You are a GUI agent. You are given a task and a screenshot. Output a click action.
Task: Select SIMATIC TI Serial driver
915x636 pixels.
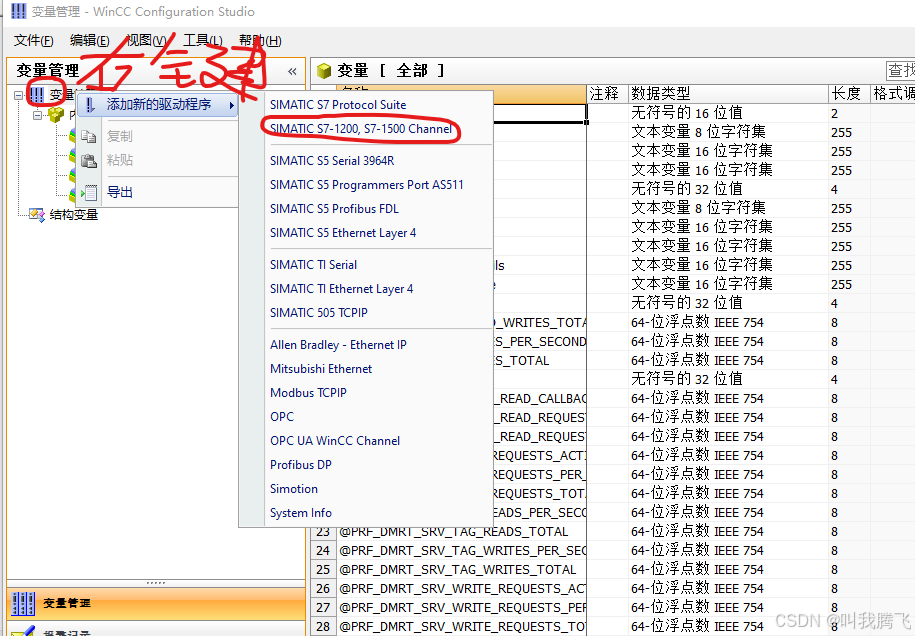click(313, 265)
